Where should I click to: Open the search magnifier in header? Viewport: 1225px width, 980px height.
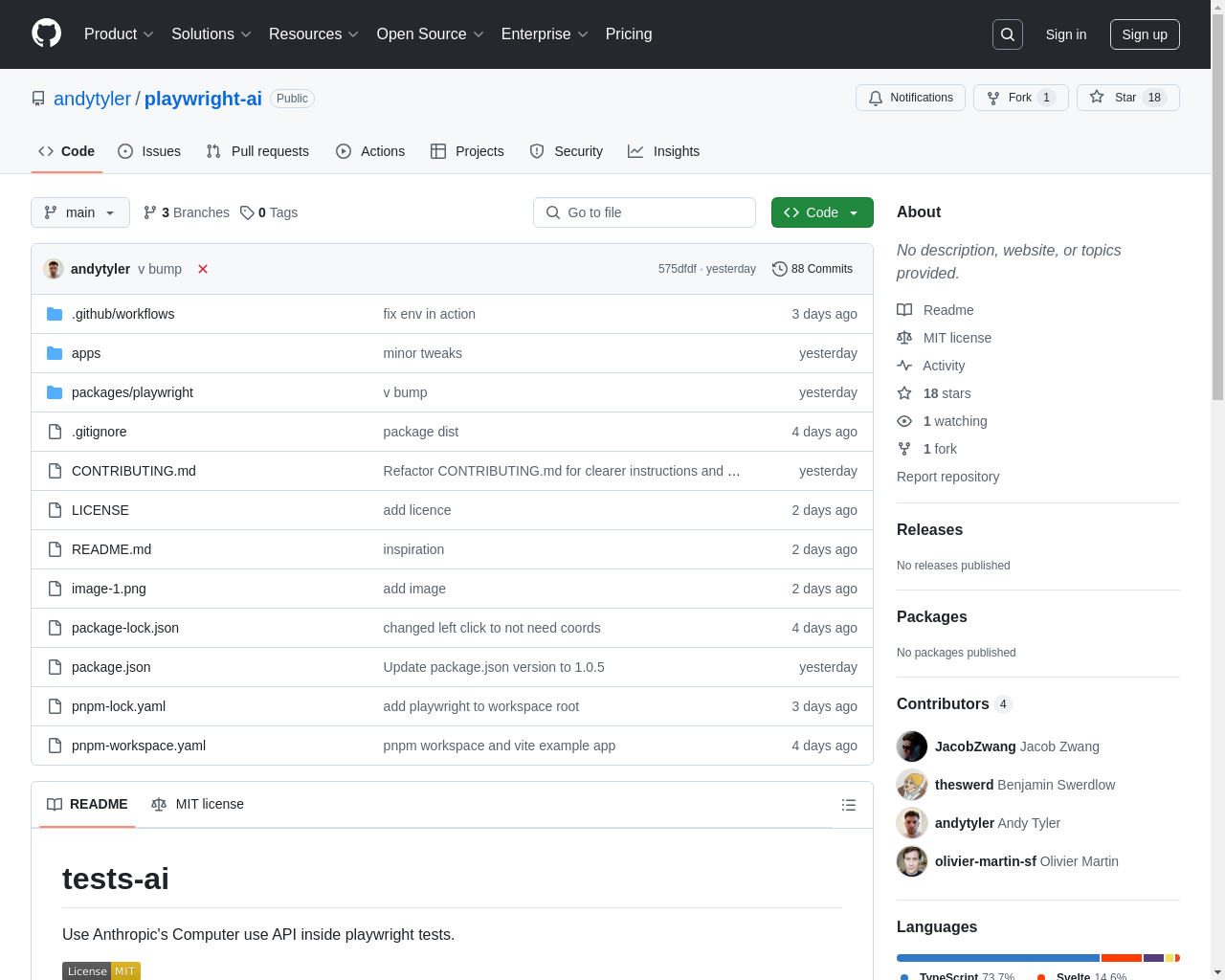pyautogui.click(x=1008, y=34)
